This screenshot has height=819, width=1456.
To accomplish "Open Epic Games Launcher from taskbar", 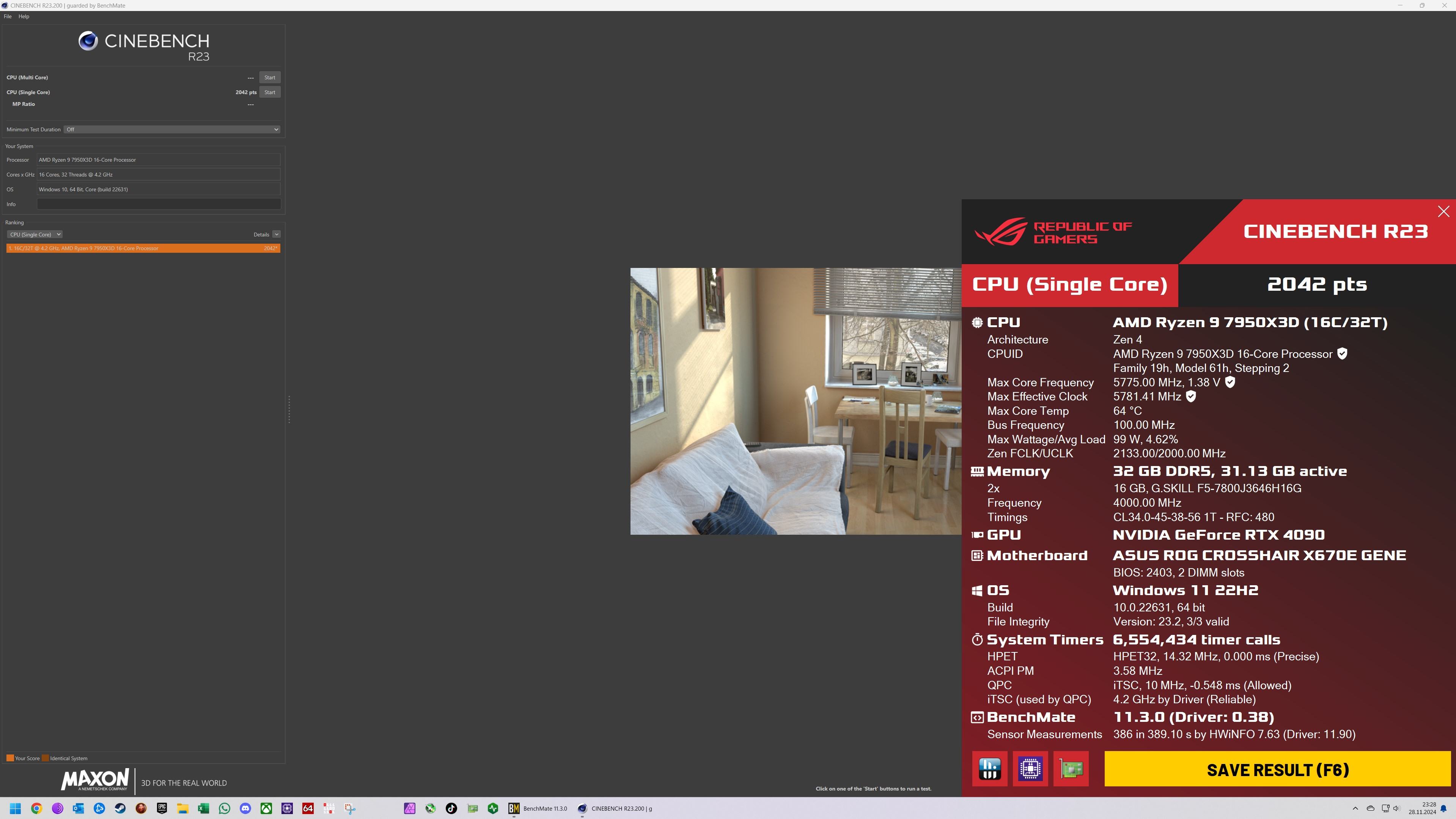I will 162,808.
